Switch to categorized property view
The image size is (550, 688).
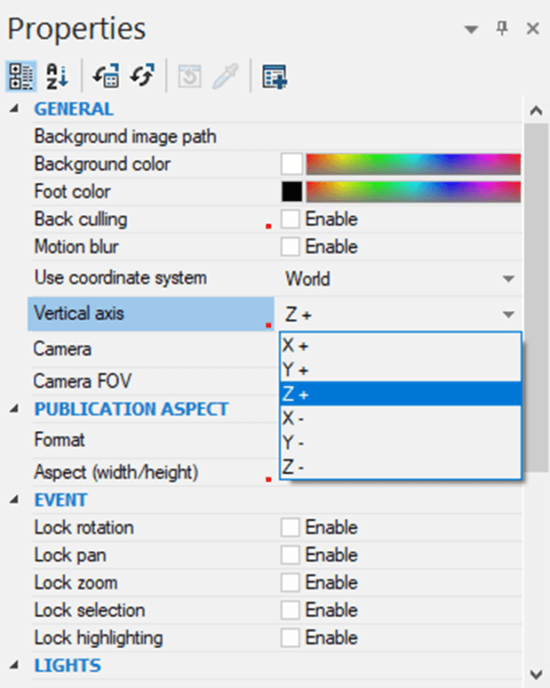point(21,77)
